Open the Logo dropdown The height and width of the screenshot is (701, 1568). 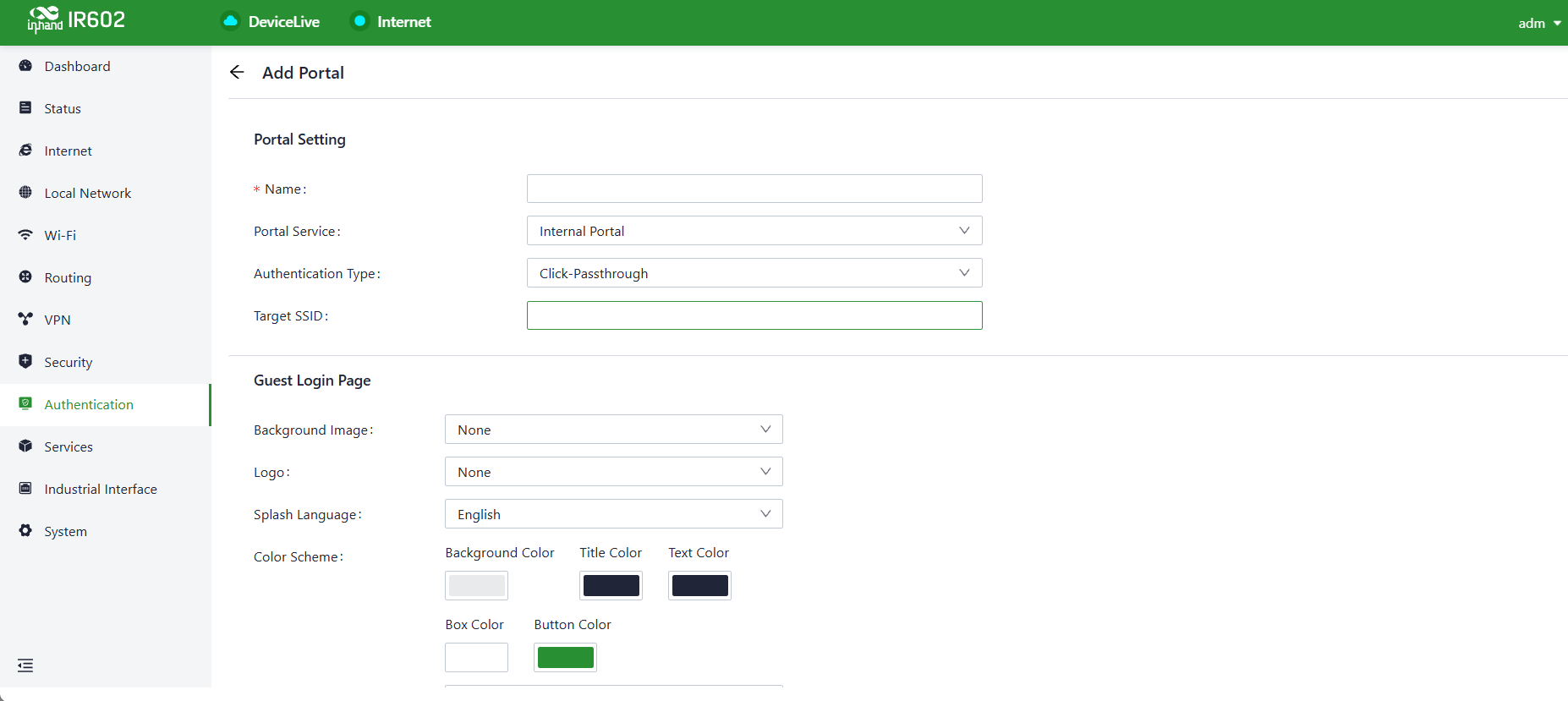point(614,472)
